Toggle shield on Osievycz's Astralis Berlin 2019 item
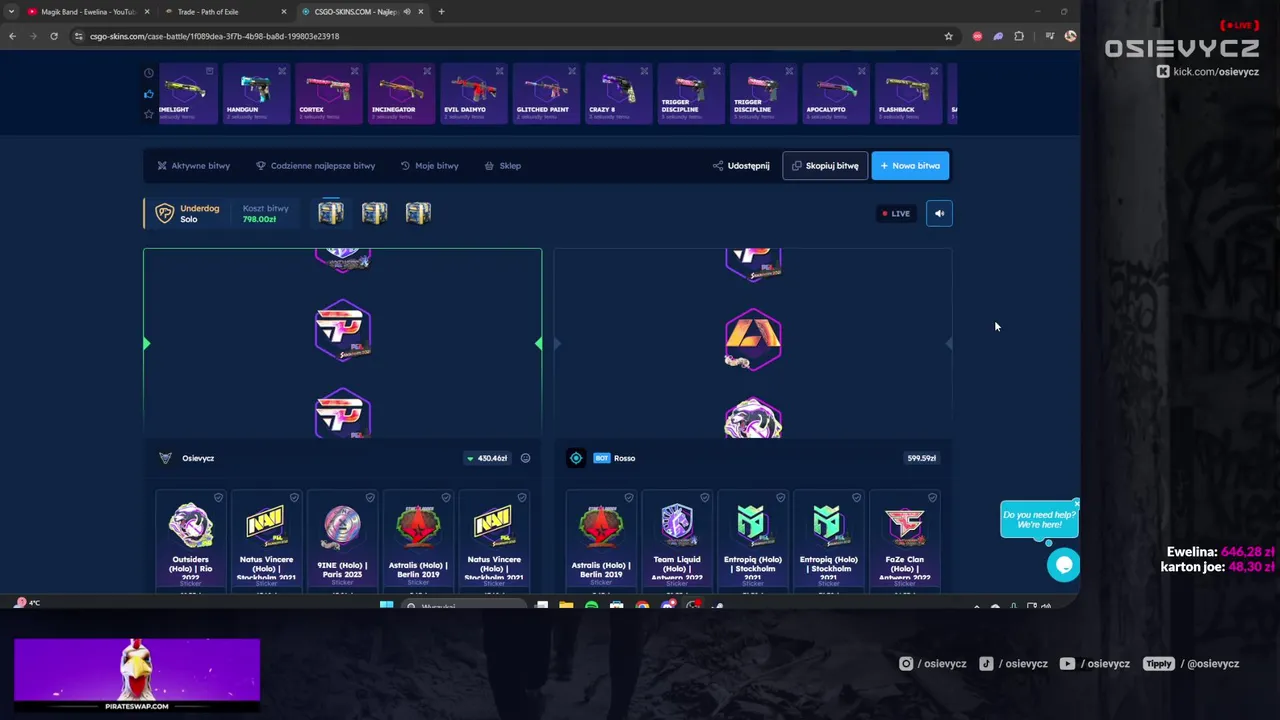This screenshot has height=720, width=1280. tap(446, 497)
